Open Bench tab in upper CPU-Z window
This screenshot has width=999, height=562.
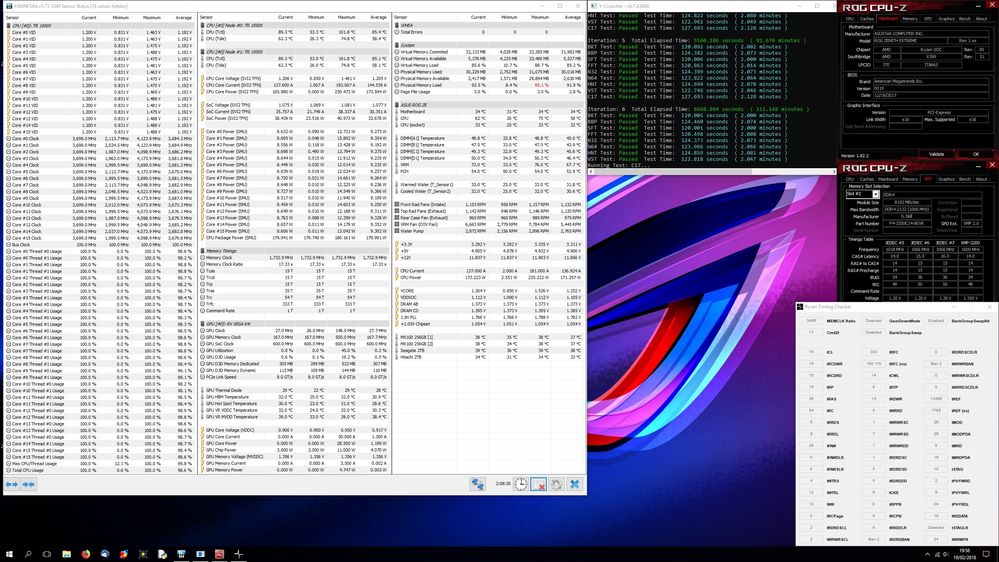[965, 18]
